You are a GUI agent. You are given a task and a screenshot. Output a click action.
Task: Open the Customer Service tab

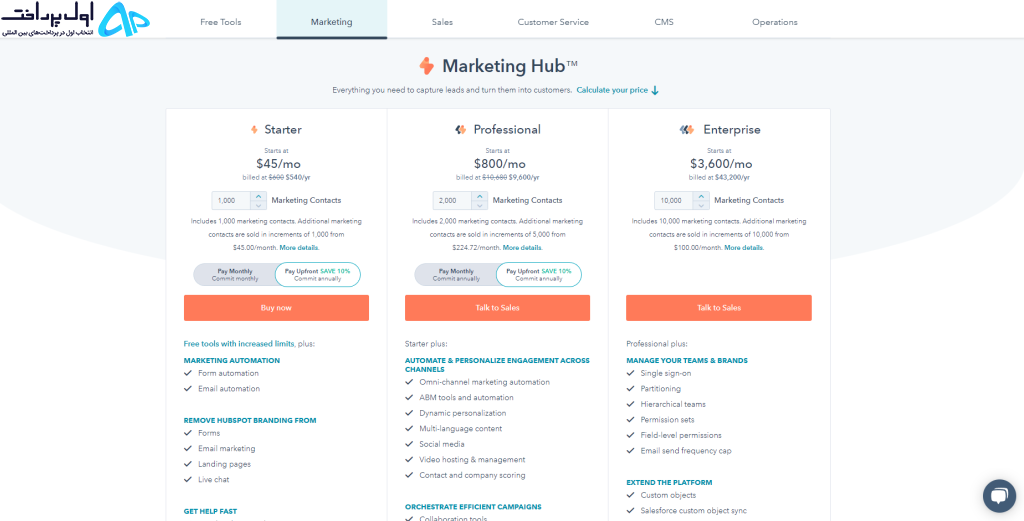(x=553, y=22)
